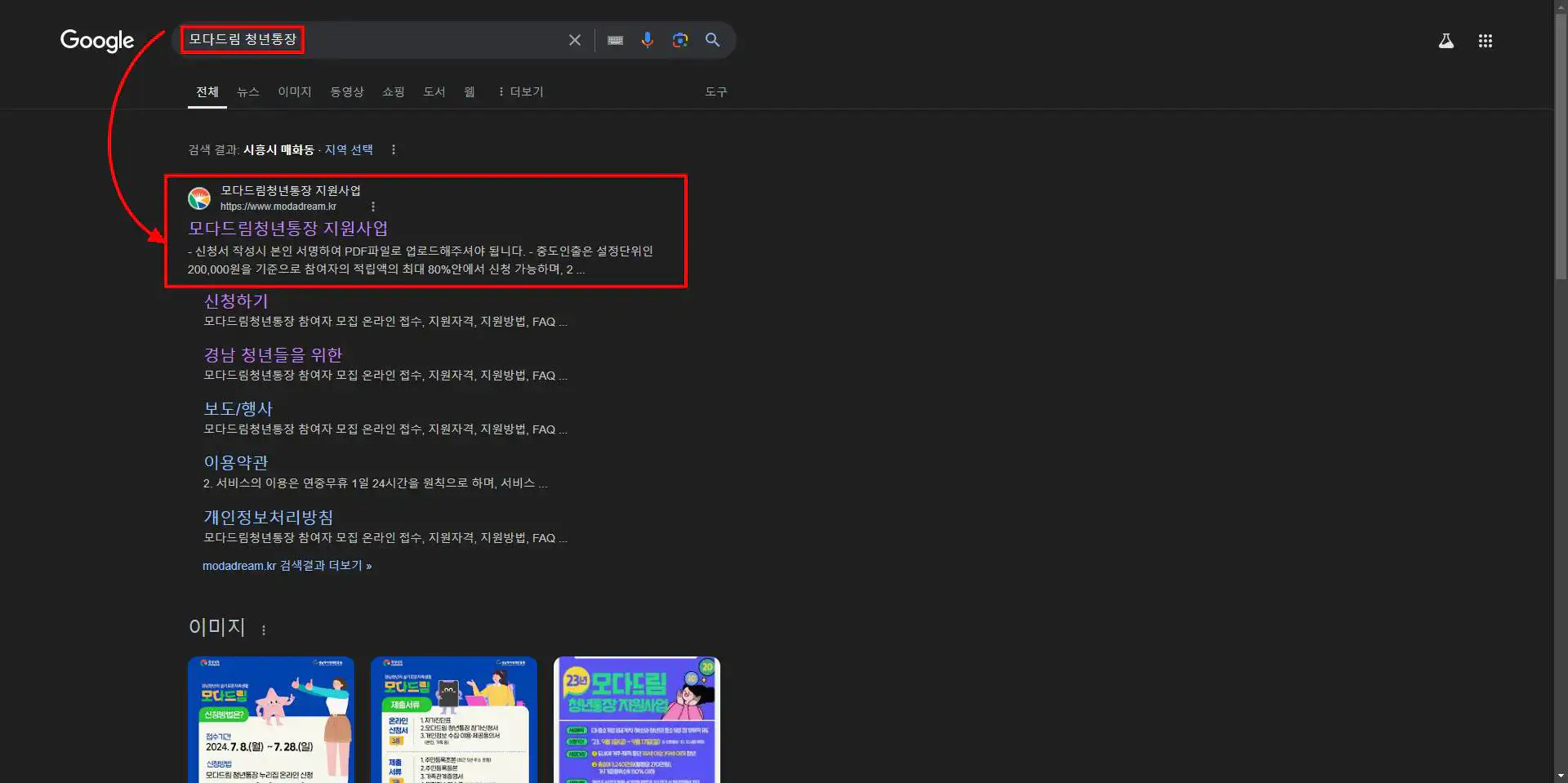Switch to the 웹 tab
1568x783 pixels.
[470, 91]
